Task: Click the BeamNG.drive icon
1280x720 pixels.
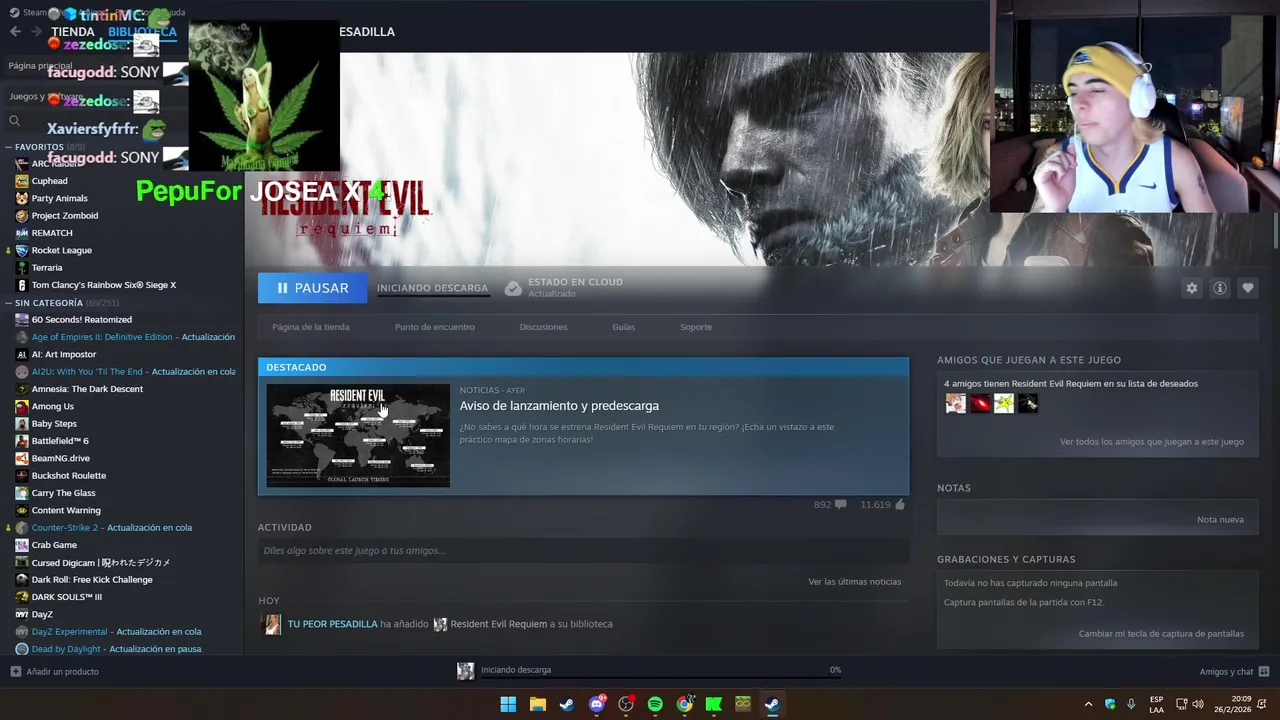Action: tap(22, 458)
